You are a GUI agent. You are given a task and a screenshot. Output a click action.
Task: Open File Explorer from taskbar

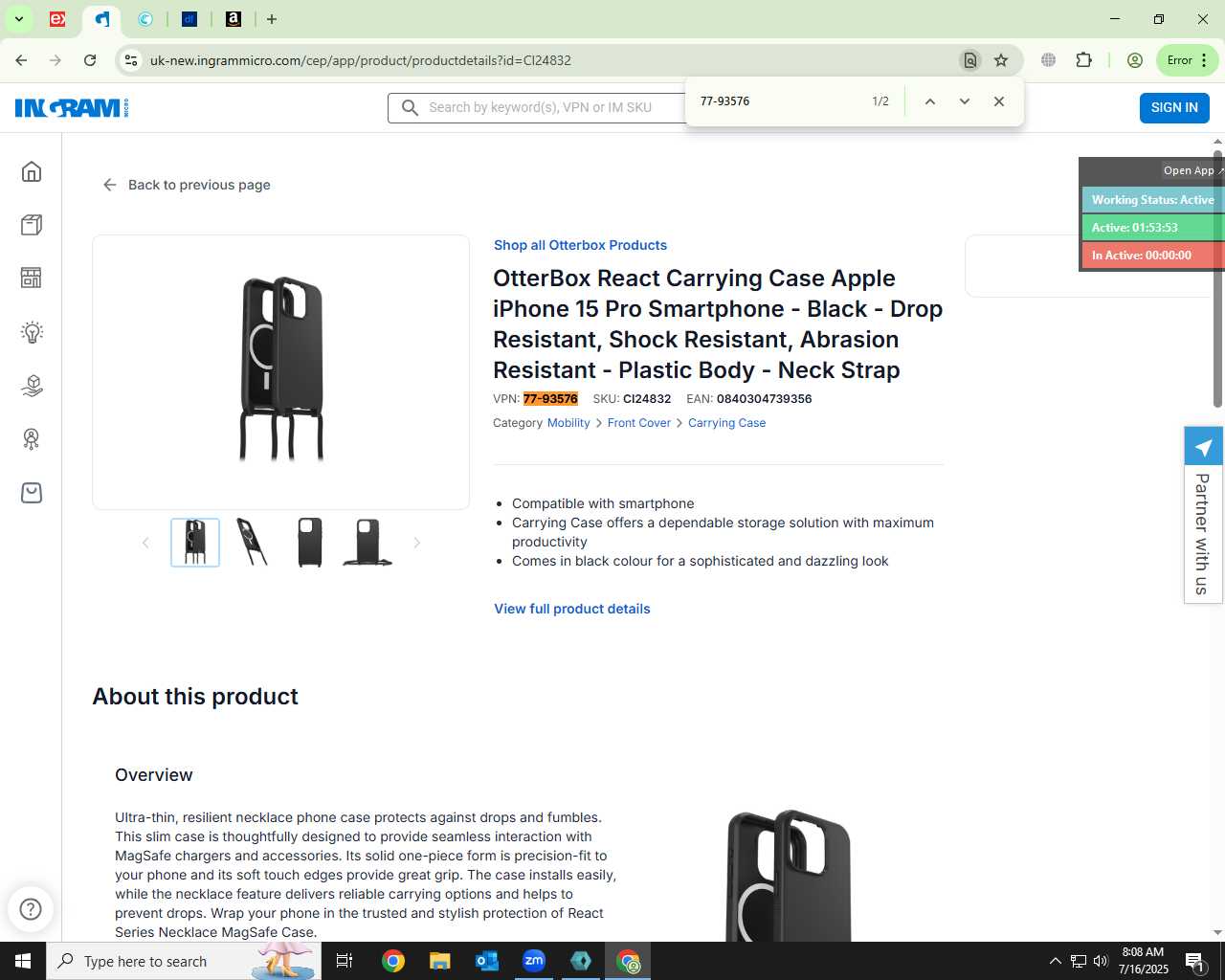click(x=439, y=961)
